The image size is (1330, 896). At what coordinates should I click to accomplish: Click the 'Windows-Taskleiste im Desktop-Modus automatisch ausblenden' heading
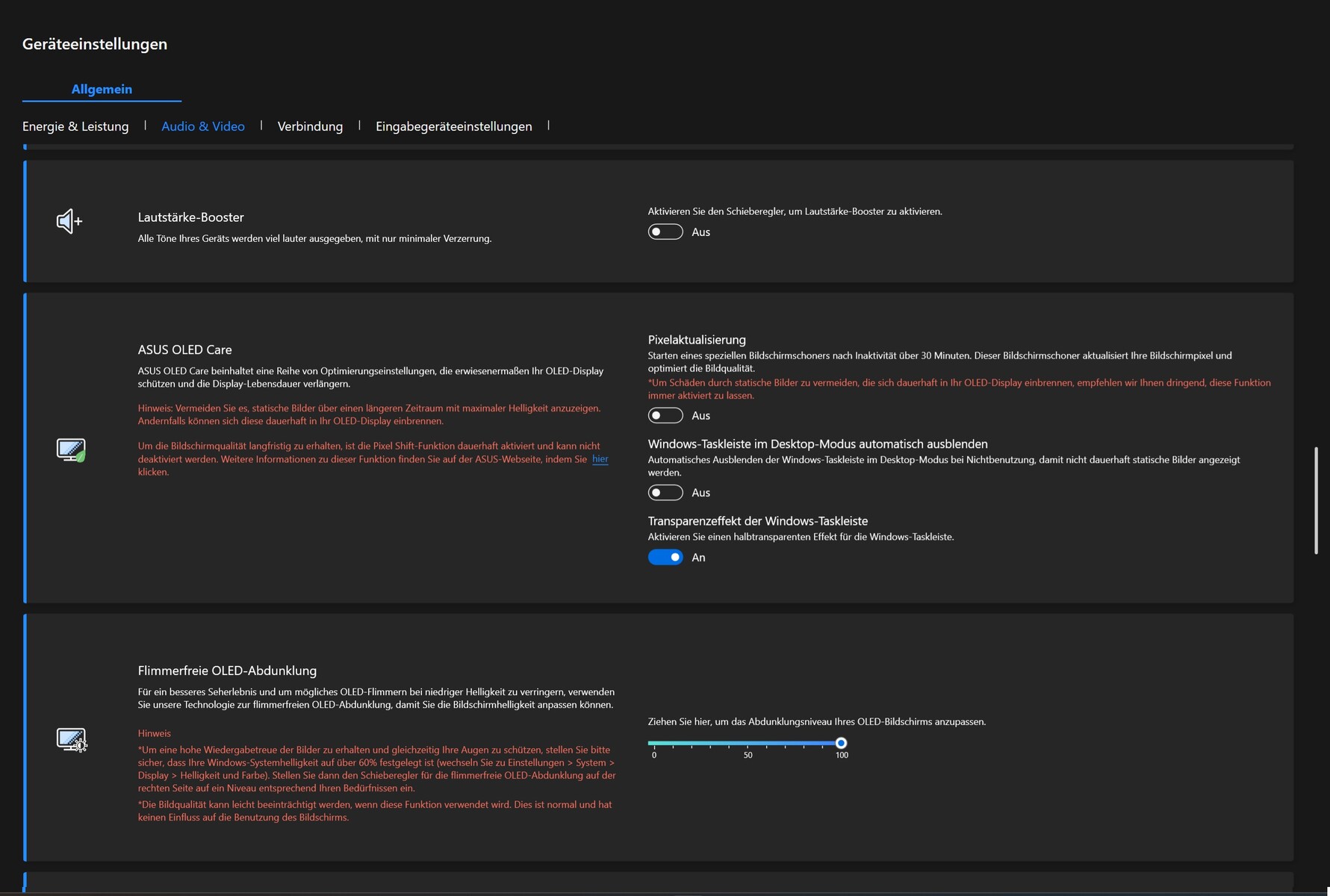pyautogui.click(x=818, y=444)
